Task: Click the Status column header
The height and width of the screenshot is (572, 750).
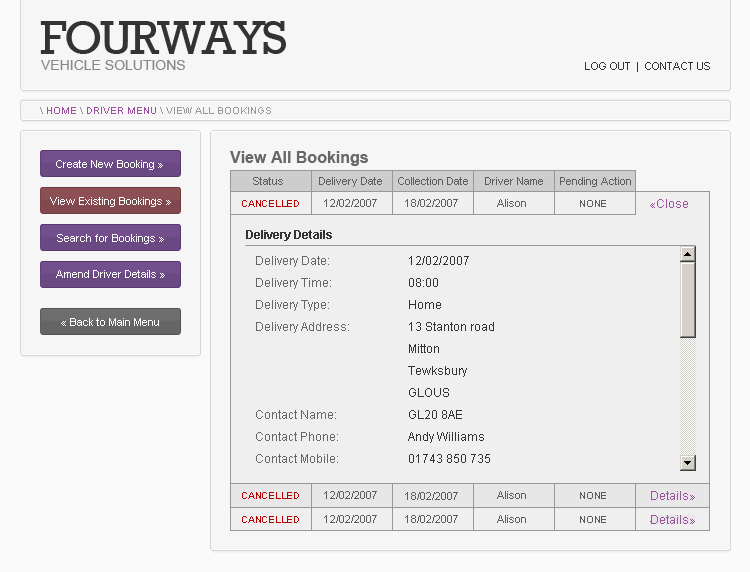Action: (x=268, y=181)
